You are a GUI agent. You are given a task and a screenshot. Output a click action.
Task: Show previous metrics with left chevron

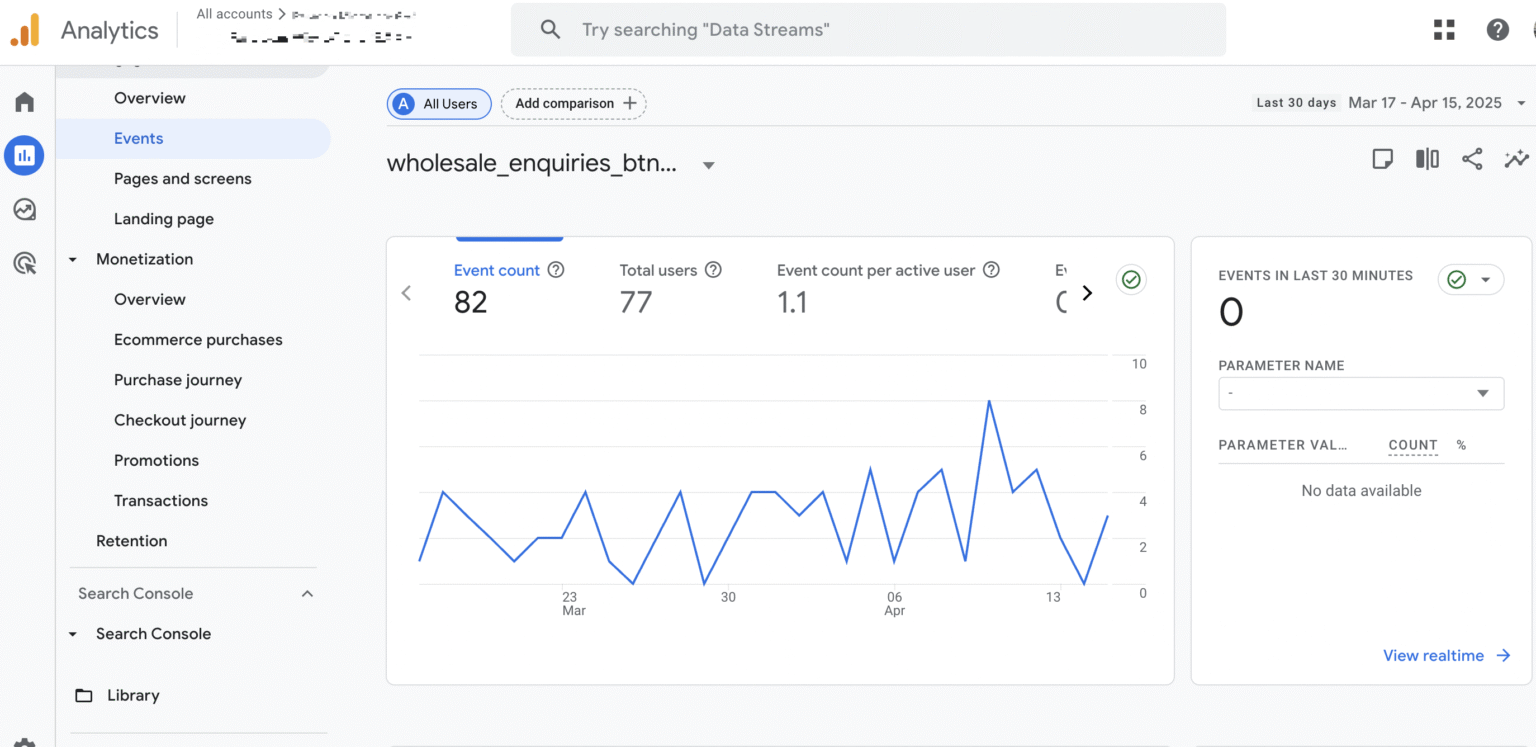[x=406, y=293]
